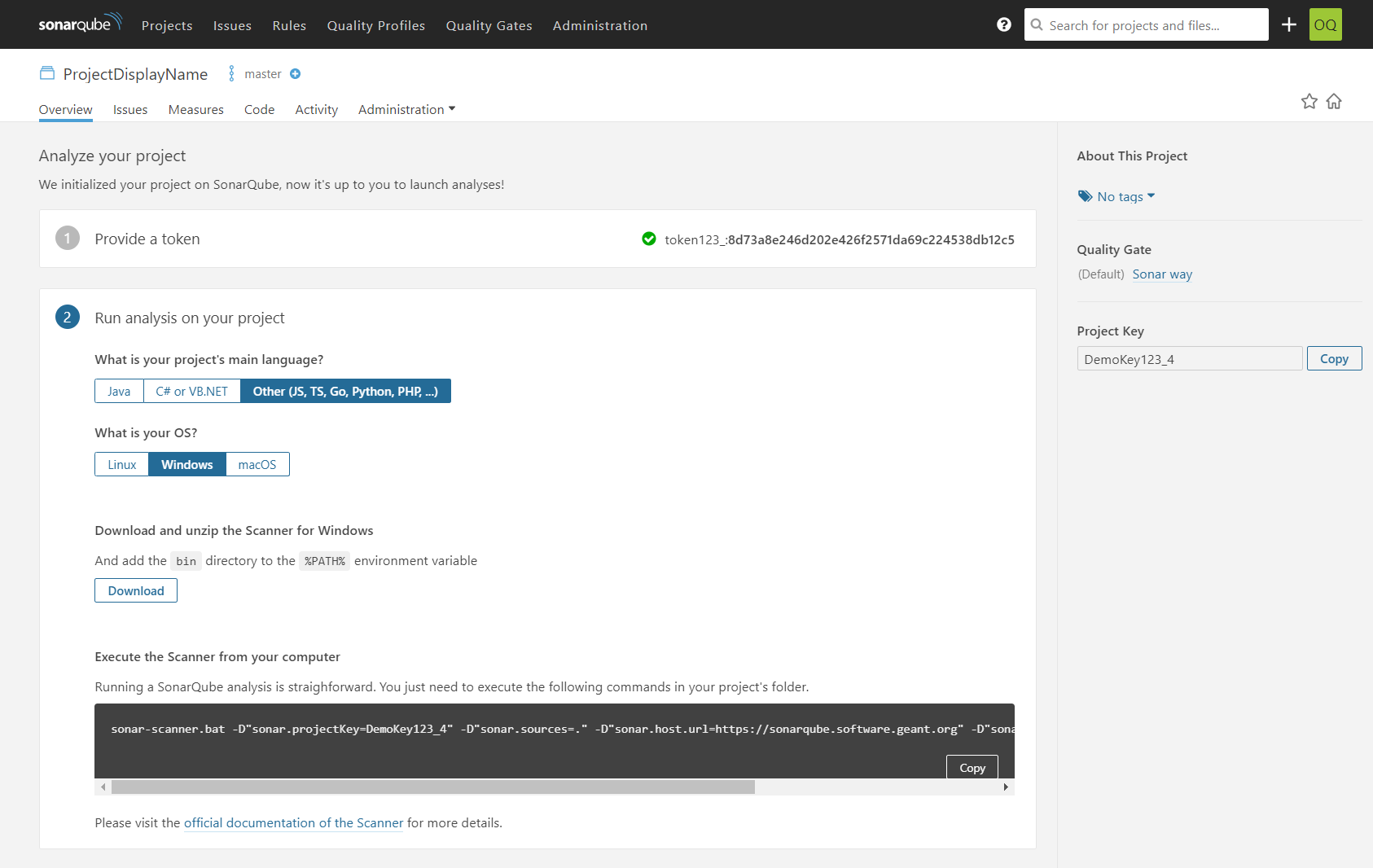Click the Run analysis on your project heading
Screen dimensions: 1373x868
coord(190,318)
